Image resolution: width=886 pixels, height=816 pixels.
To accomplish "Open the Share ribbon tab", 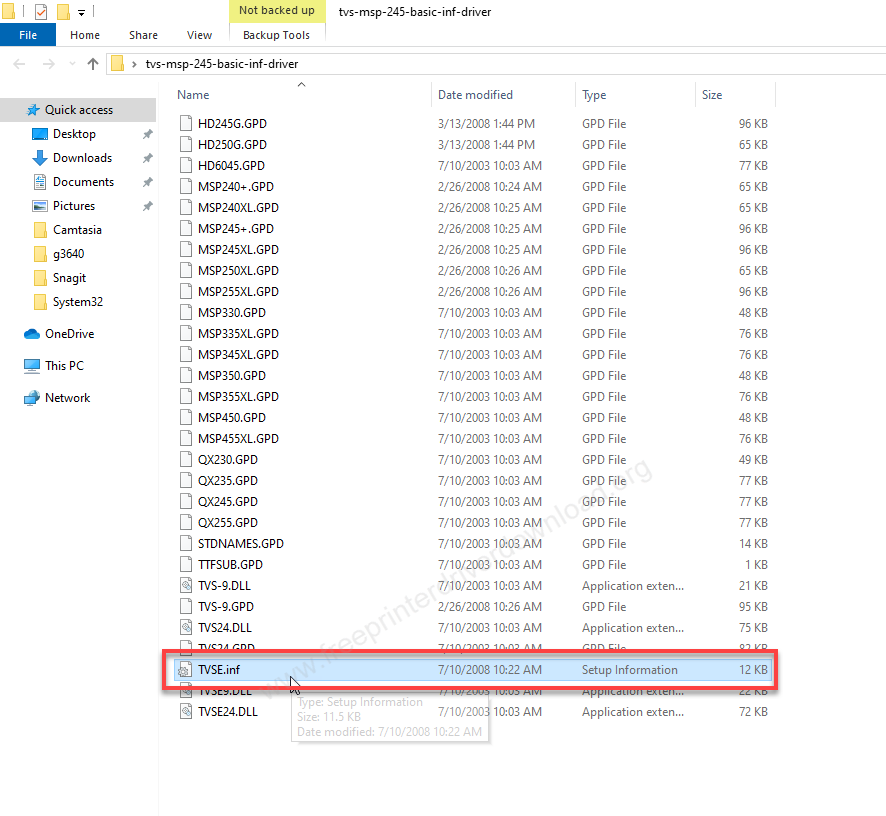I will click(141, 35).
